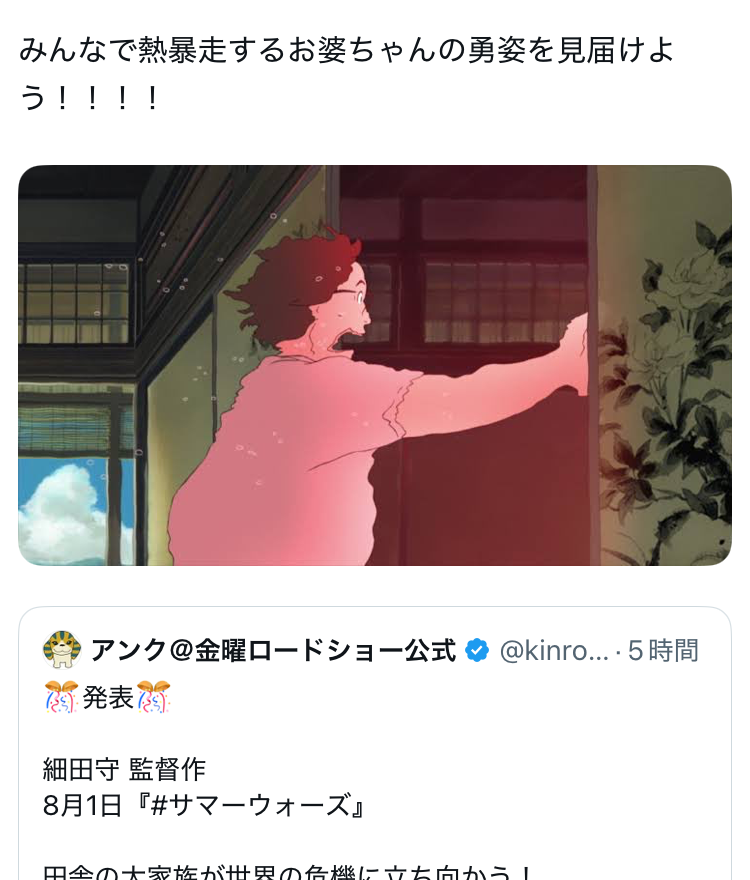The height and width of the screenshot is (880, 750).
Task: Click the 5時間 timestamp
Action: pos(663,650)
